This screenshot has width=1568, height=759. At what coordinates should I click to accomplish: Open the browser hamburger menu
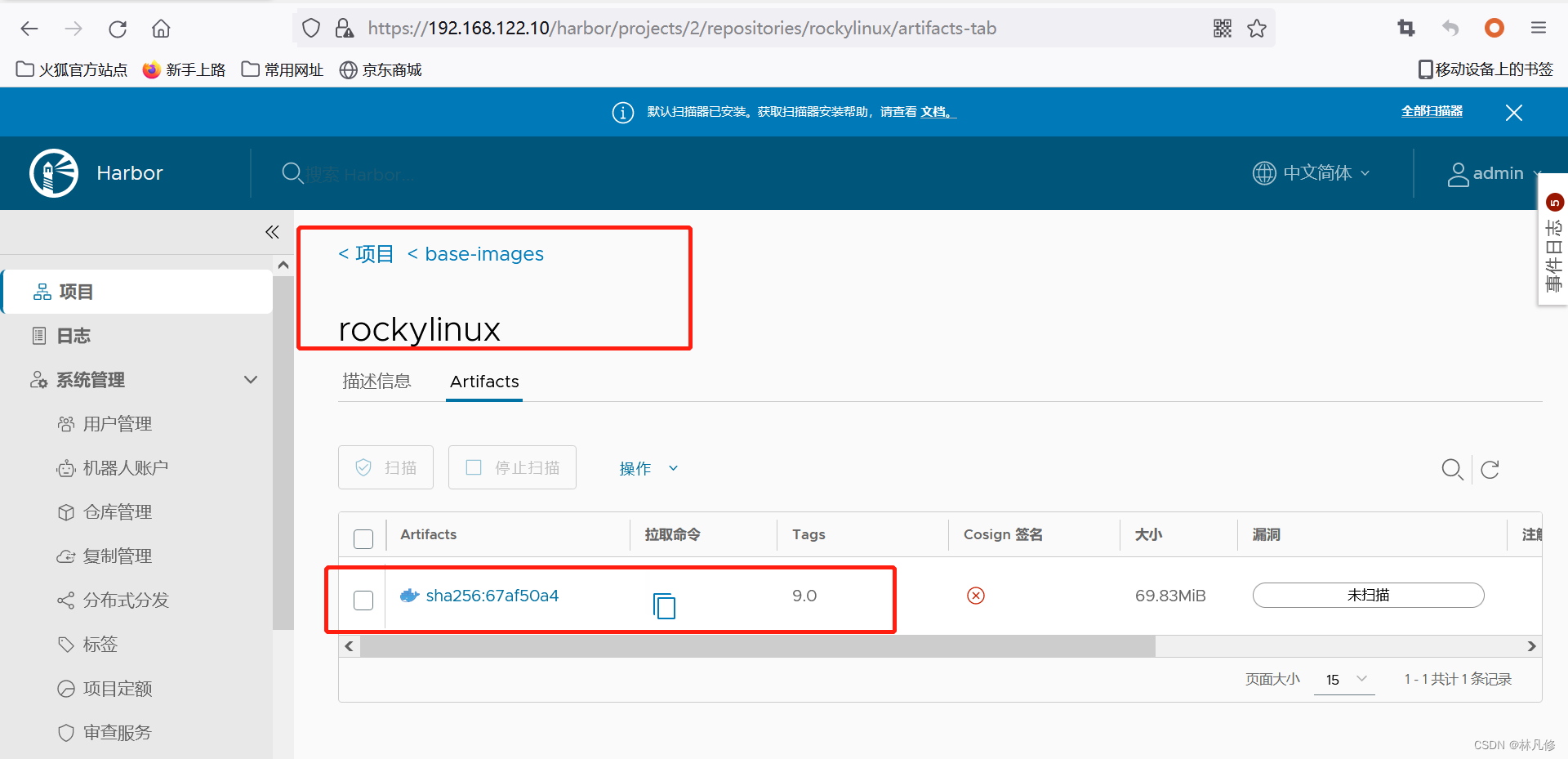(x=1539, y=29)
